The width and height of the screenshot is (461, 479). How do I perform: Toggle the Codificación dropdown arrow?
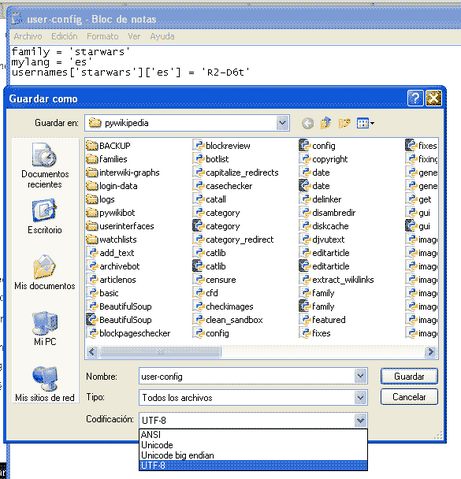(360, 420)
